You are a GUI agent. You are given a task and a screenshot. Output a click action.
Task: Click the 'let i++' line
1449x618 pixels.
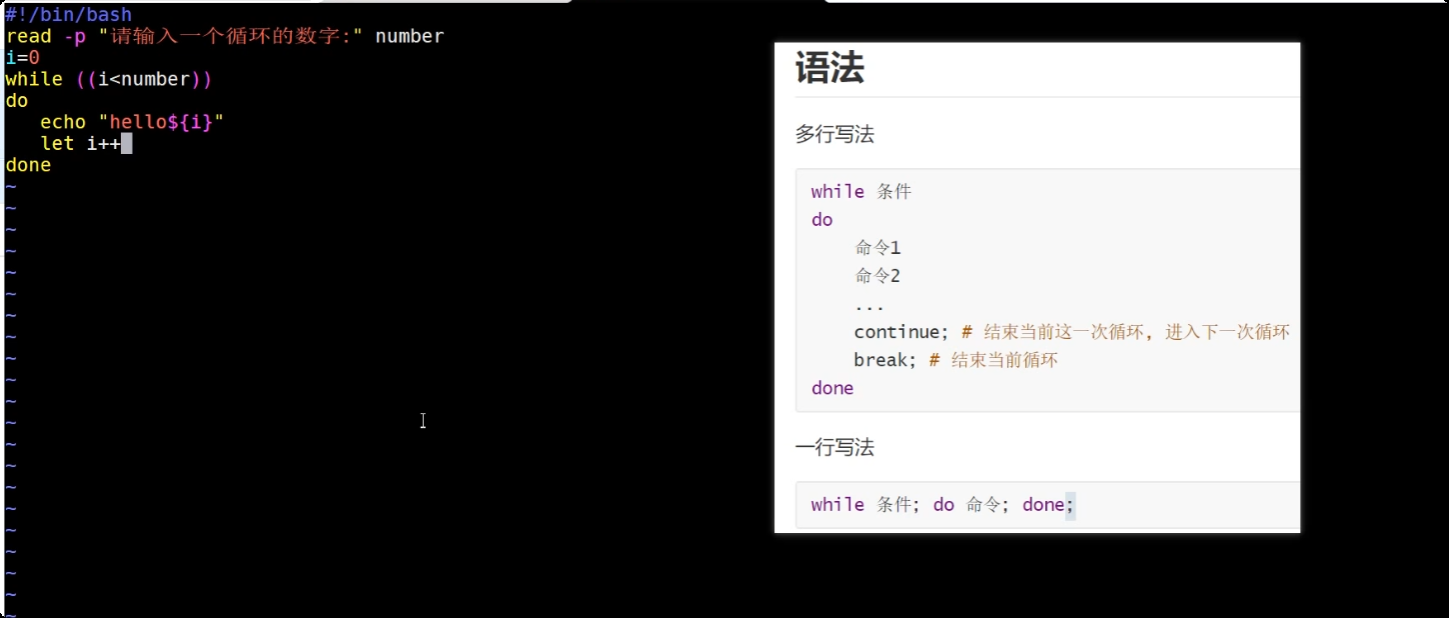click(80, 144)
